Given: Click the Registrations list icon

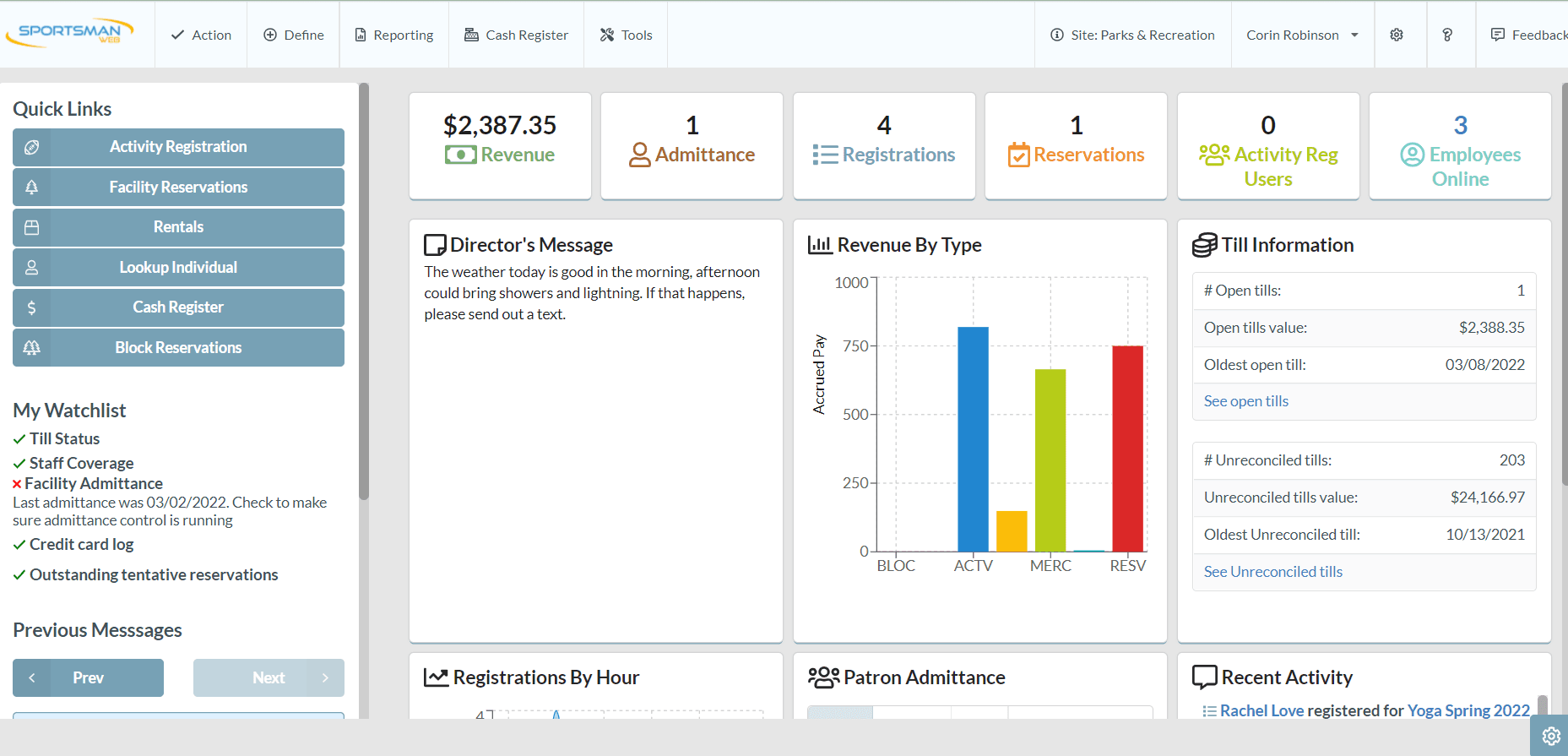Looking at the screenshot, I should pos(825,155).
